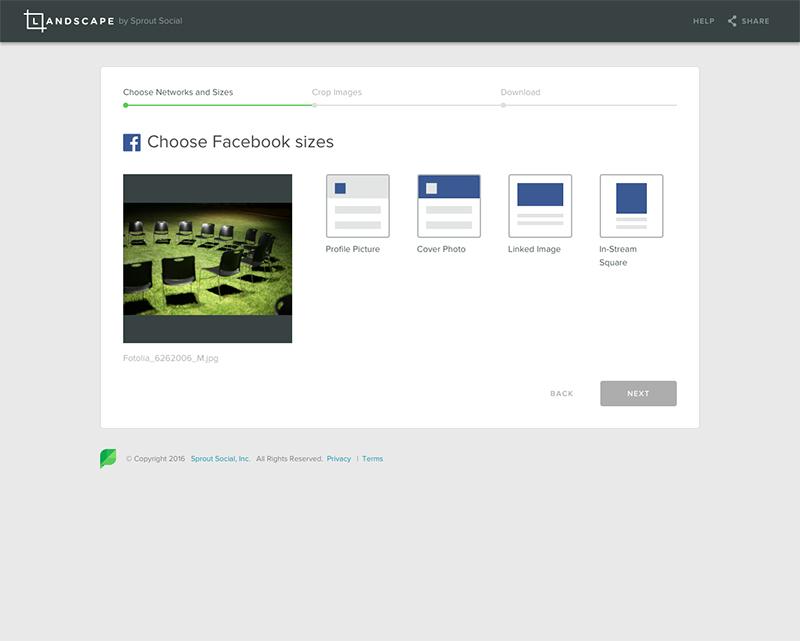Go to Choose Networks and Sizes step
The width and height of the screenshot is (800, 641).
178,92
